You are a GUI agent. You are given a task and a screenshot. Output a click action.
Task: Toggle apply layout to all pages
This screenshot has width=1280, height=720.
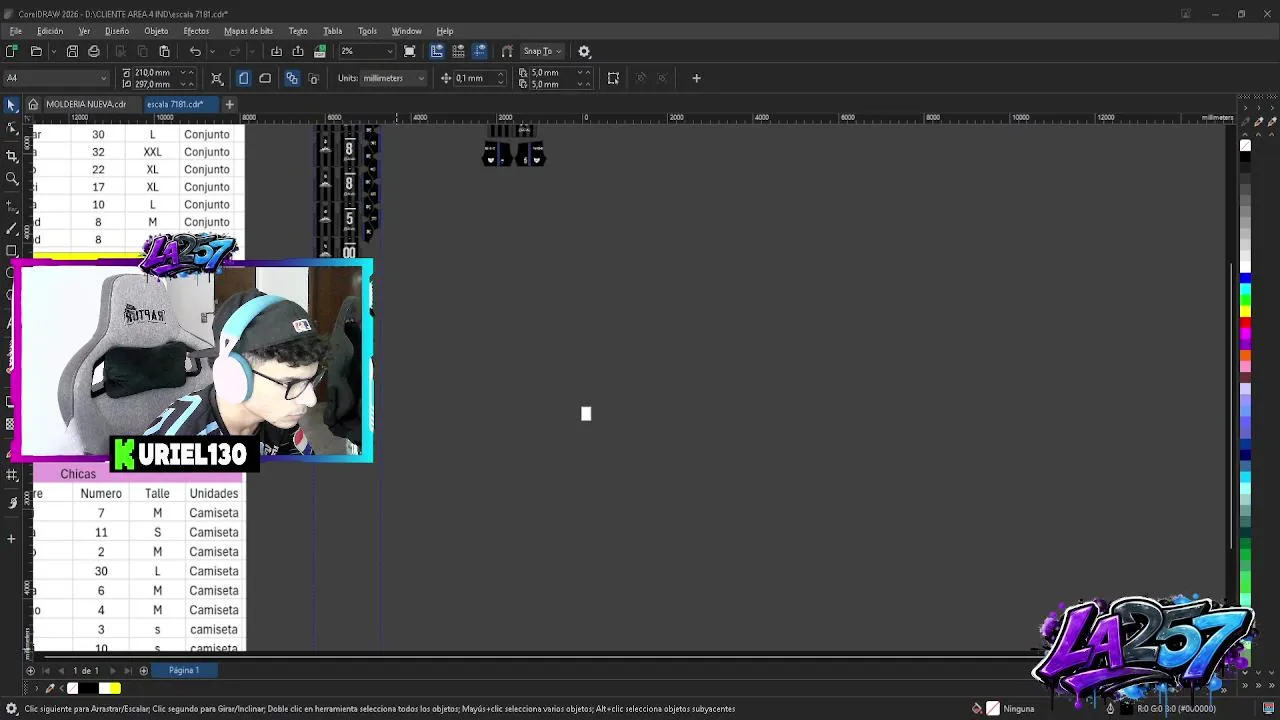click(x=292, y=78)
